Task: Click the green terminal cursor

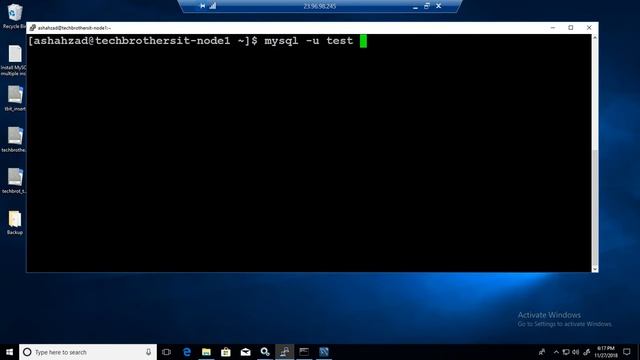Action: tap(363, 41)
